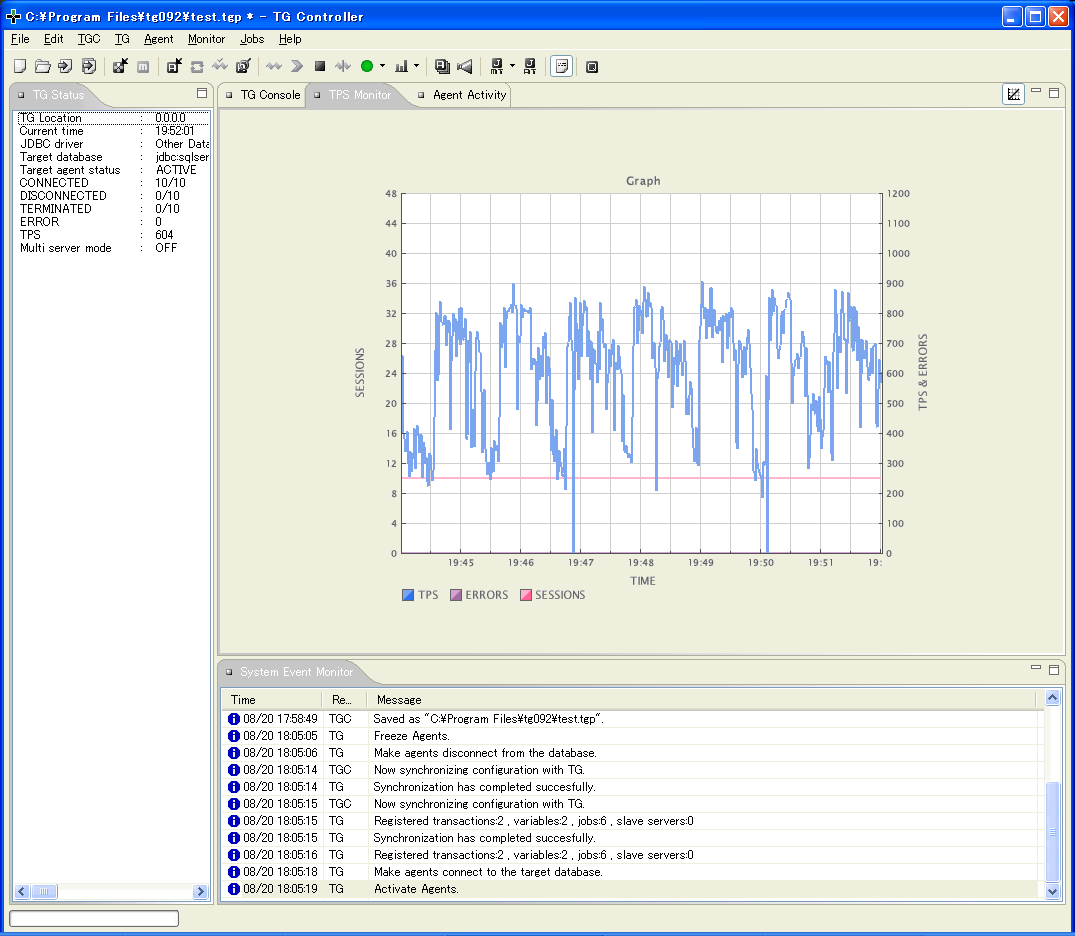The width and height of the screenshot is (1075, 936).
Task: Toggle graph gridlines button in TPS Monitor
Action: coord(1013,94)
